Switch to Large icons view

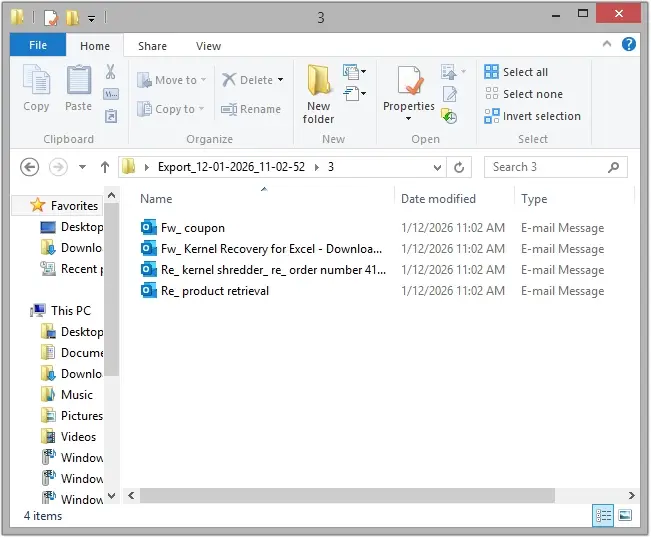(625, 516)
